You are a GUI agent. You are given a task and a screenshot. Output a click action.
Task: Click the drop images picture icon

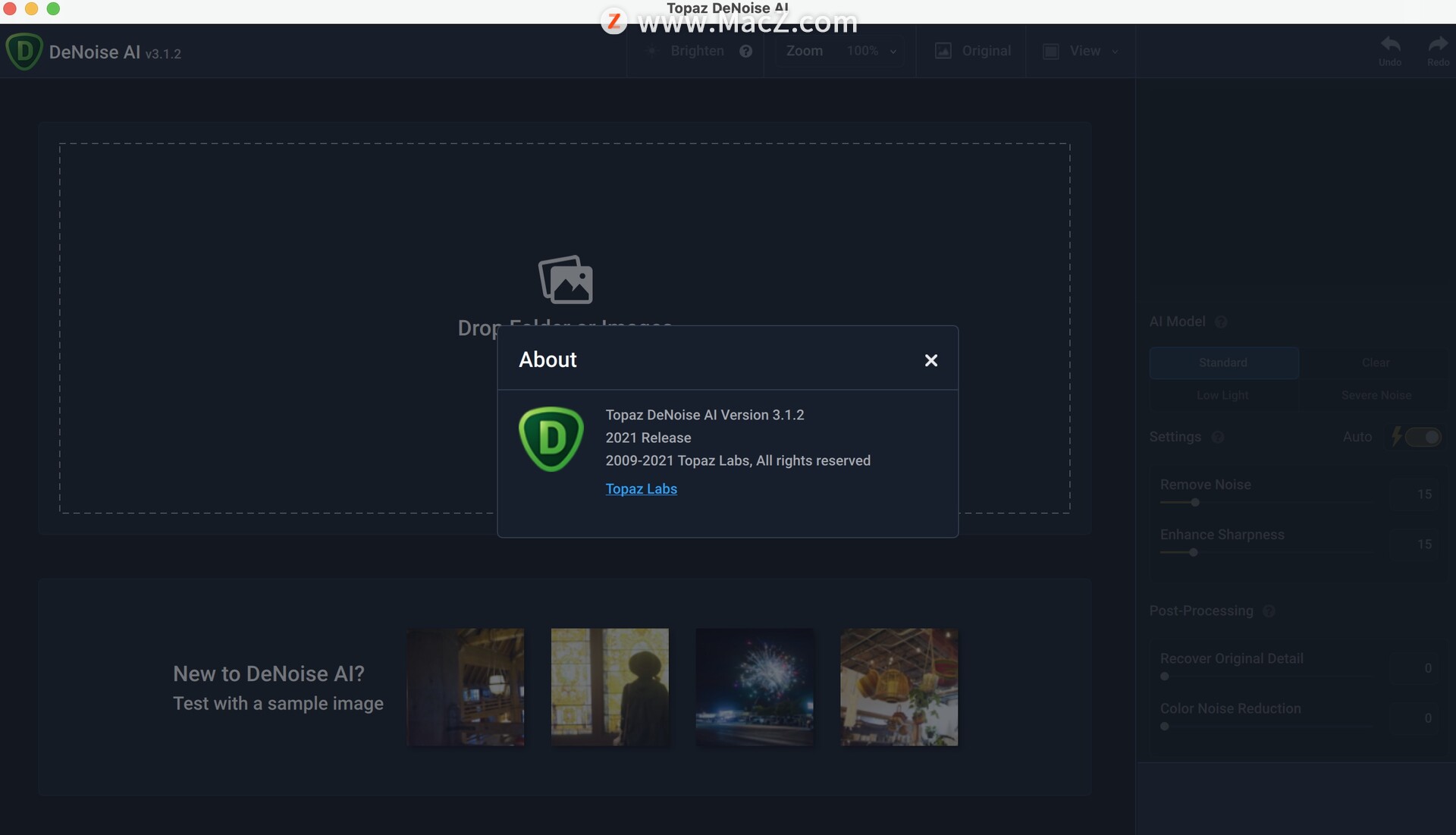pyautogui.click(x=566, y=280)
